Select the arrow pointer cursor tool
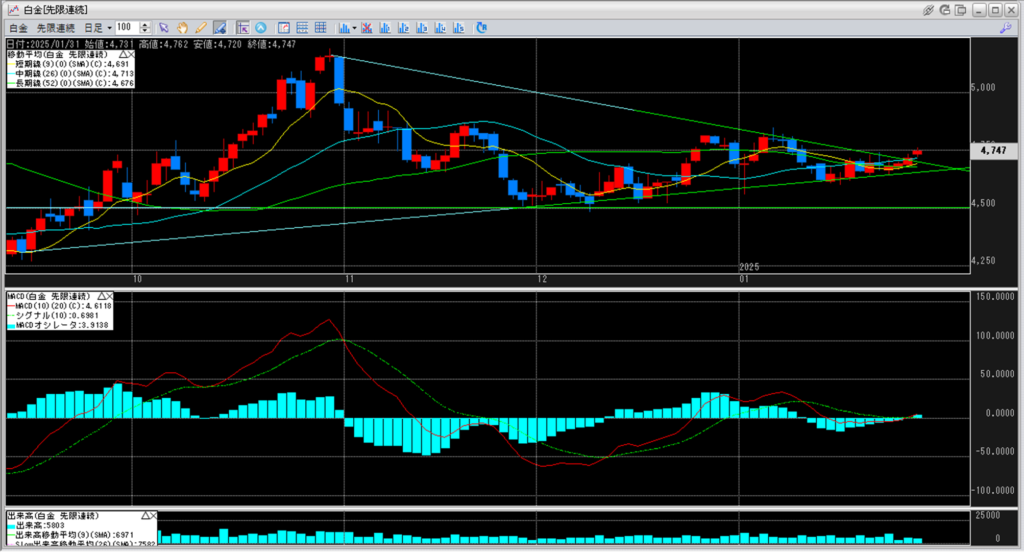1024x552 pixels. 165,27
